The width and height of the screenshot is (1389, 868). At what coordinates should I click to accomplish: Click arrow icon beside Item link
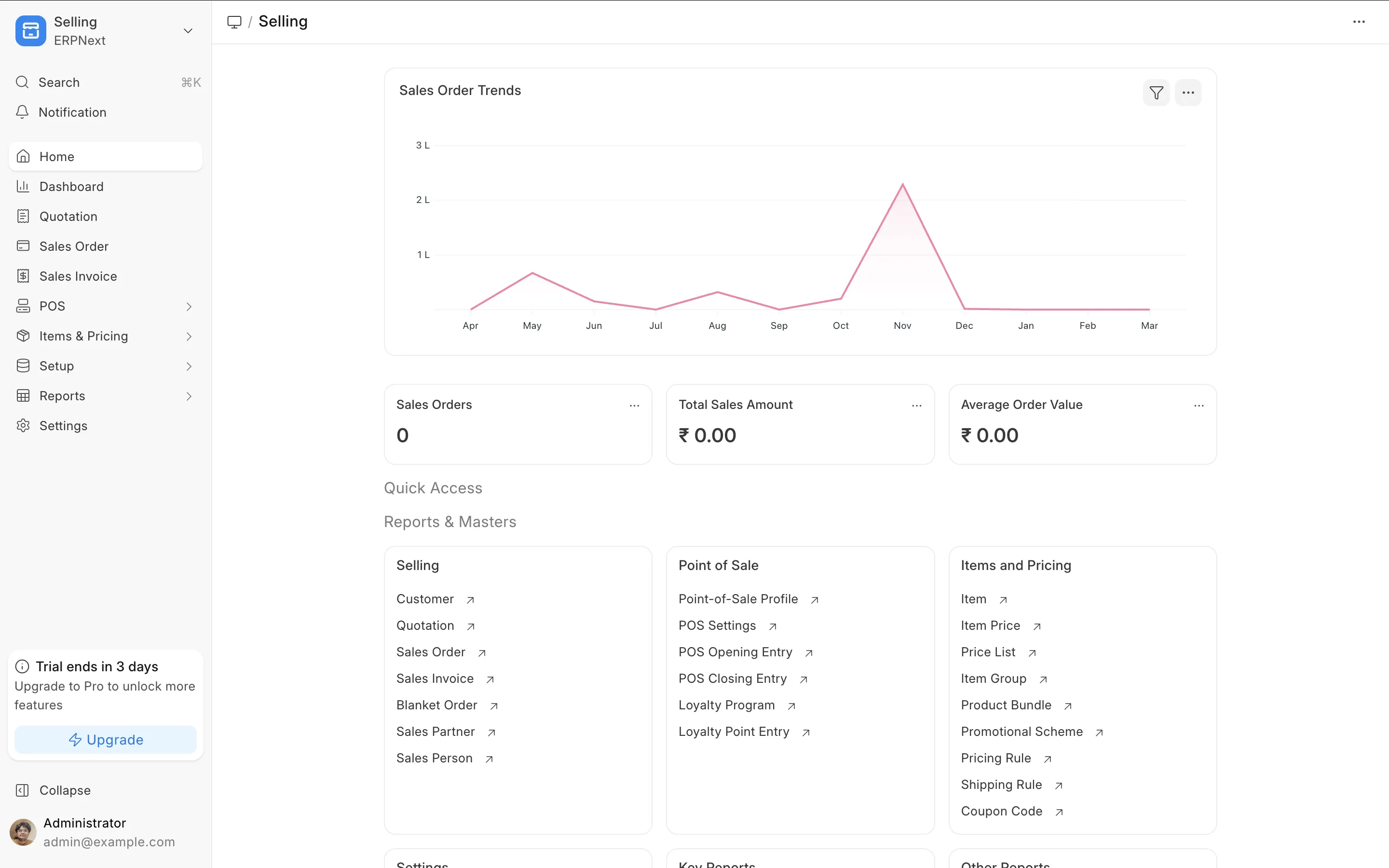pos(1003,600)
